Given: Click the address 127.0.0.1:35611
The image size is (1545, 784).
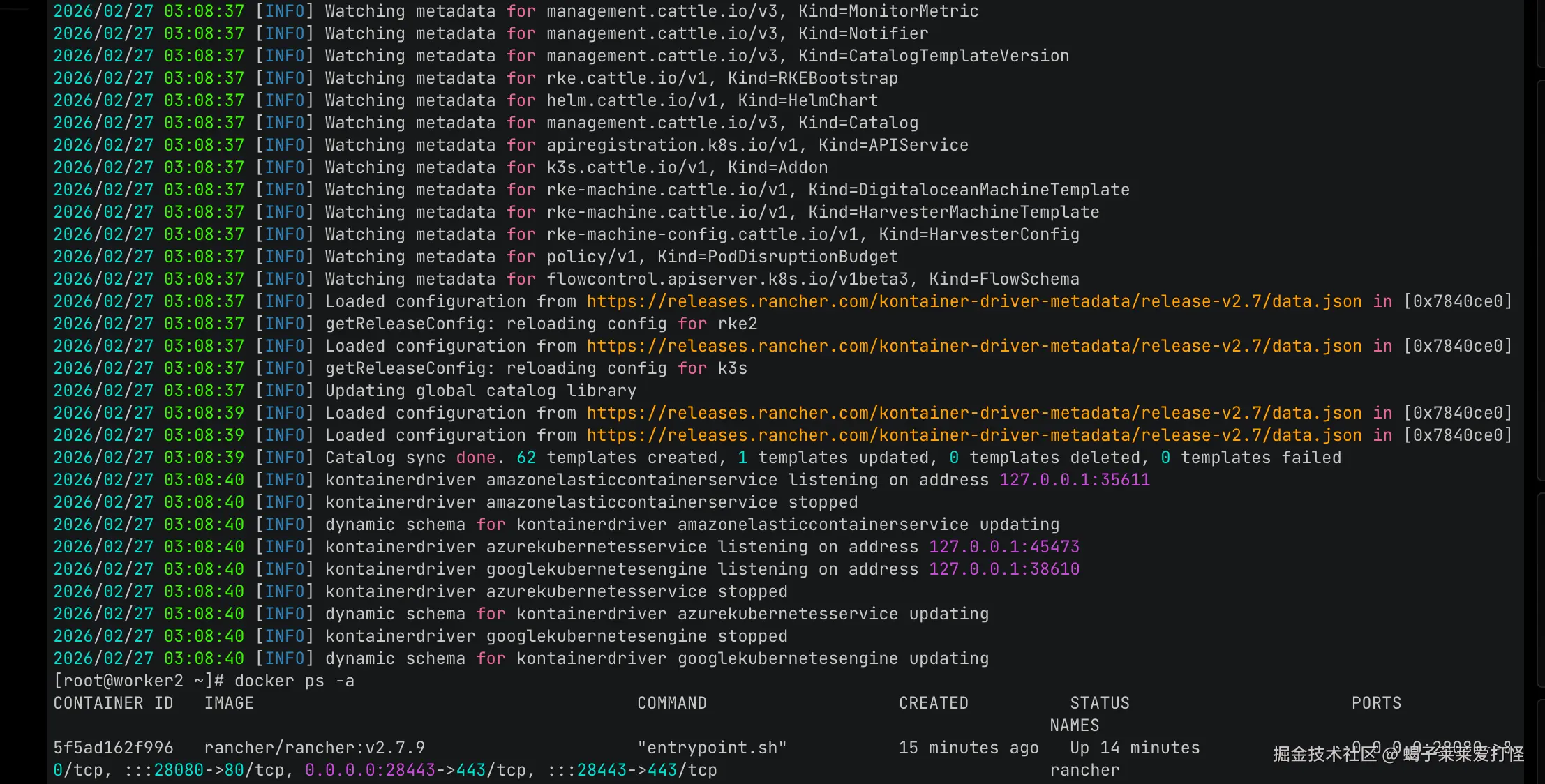Looking at the screenshot, I should (1074, 480).
